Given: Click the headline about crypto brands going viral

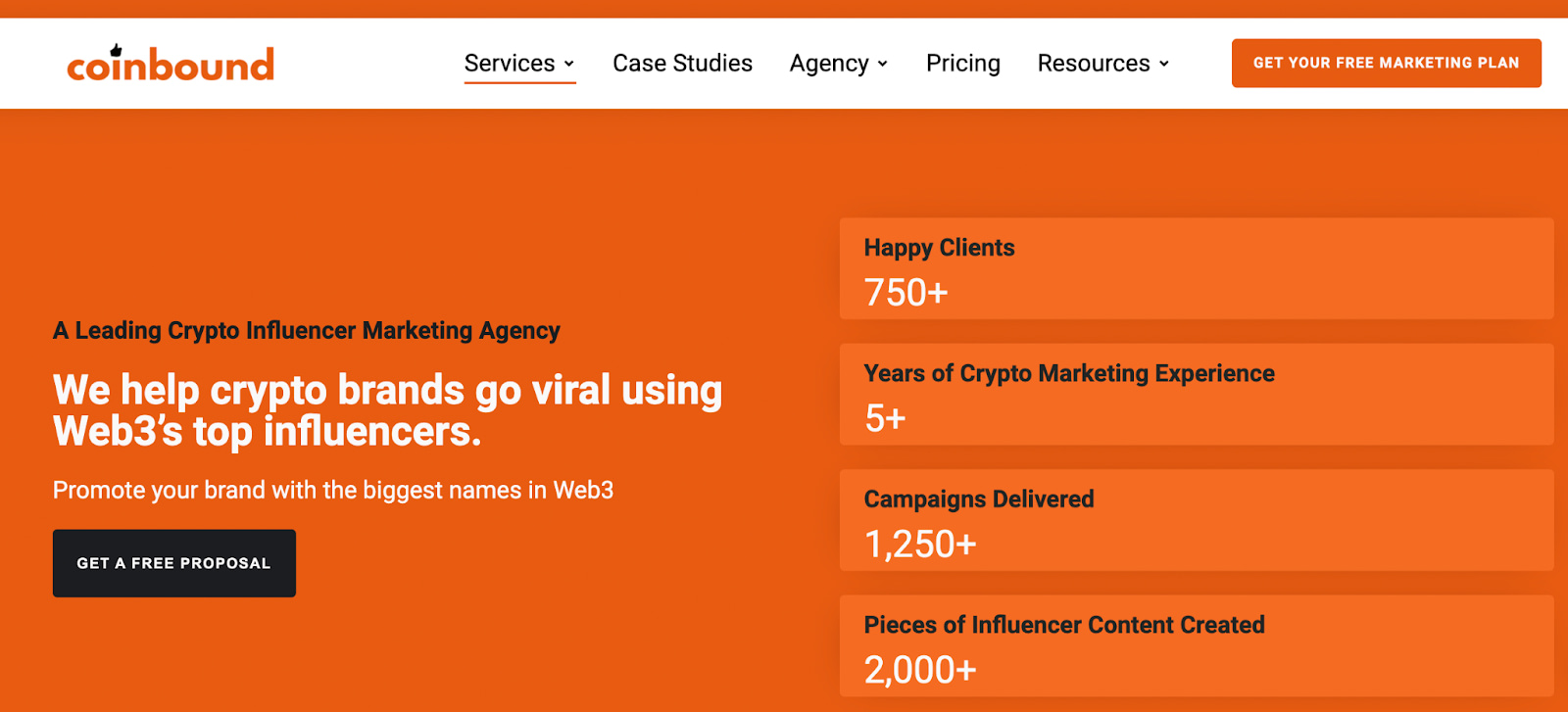Looking at the screenshot, I should click(x=388, y=410).
